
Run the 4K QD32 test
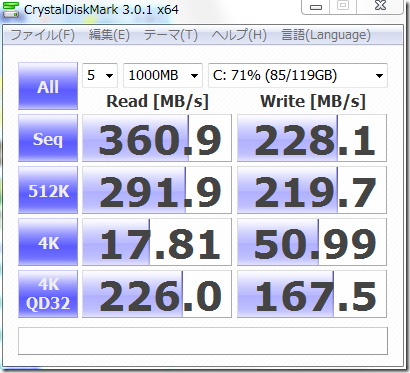pos(48,294)
